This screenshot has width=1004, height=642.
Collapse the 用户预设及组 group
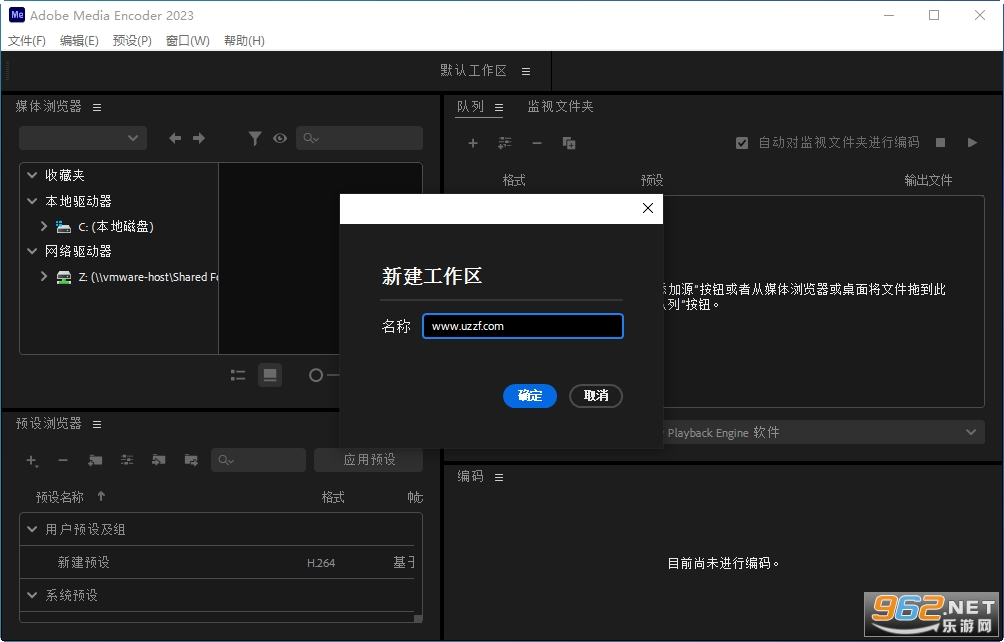(32, 529)
